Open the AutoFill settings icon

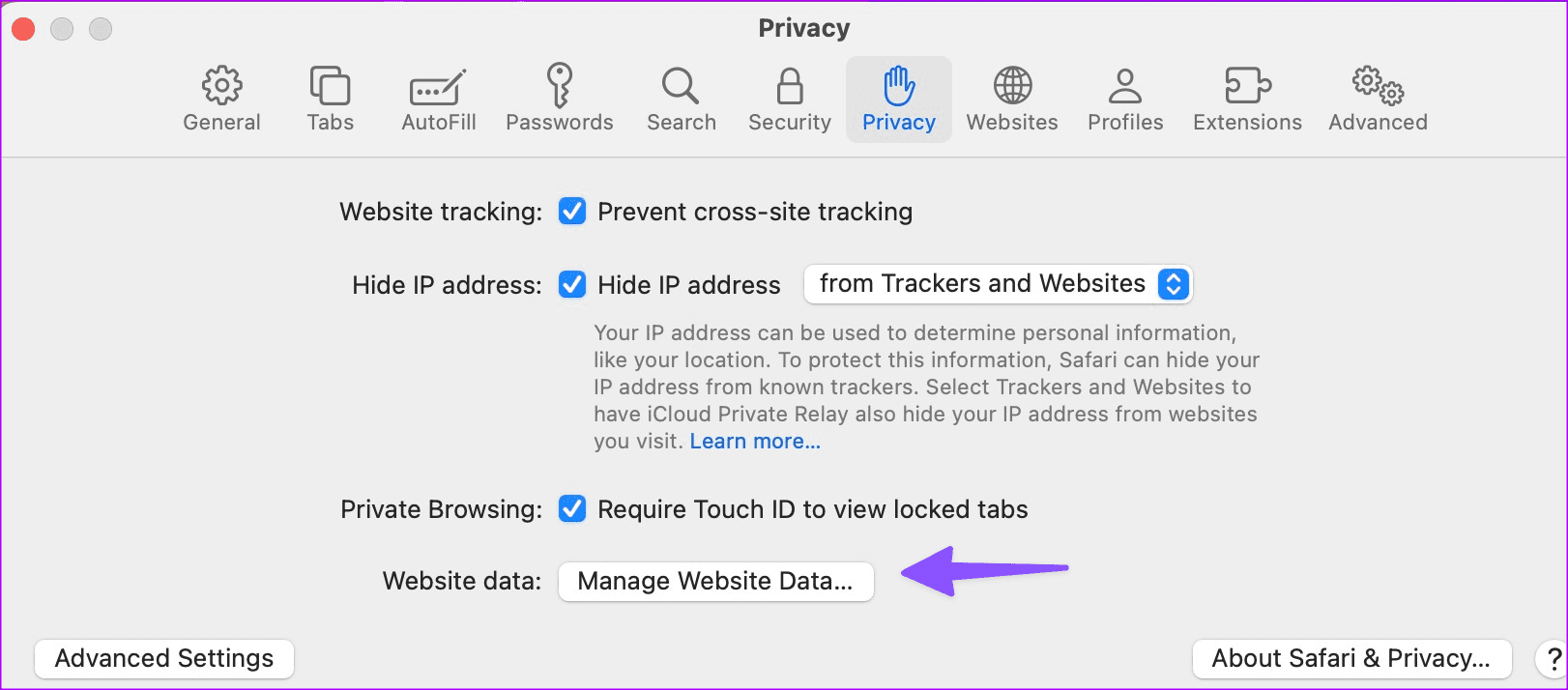tap(438, 97)
